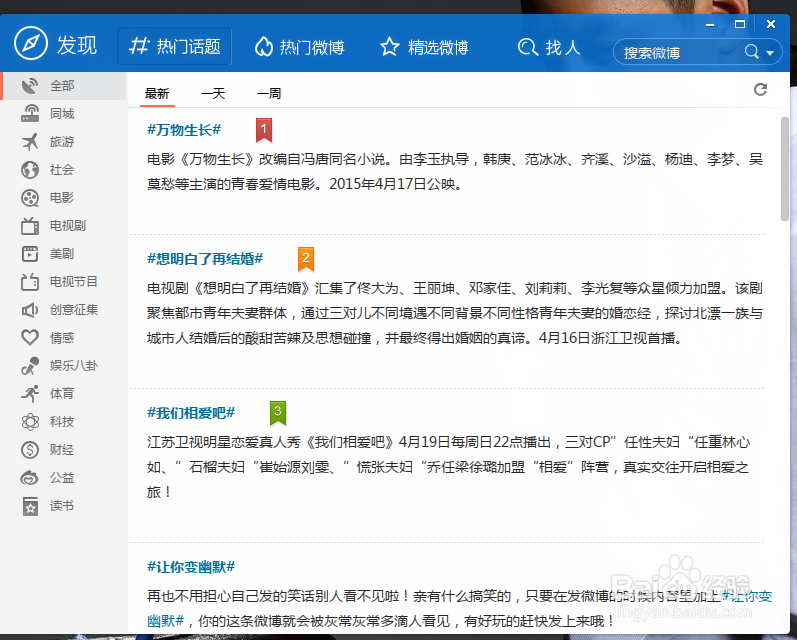The height and width of the screenshot is (640, 797).
Task: Click the 创意征集 megaphone icon
Action: 30,310
